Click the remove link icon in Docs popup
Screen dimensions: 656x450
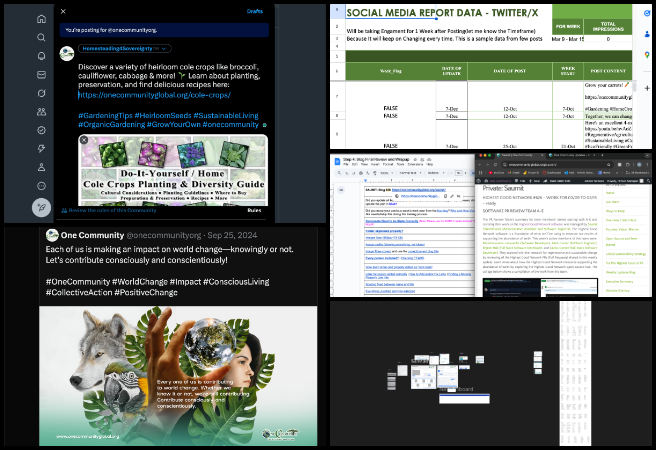coord(459,196)
